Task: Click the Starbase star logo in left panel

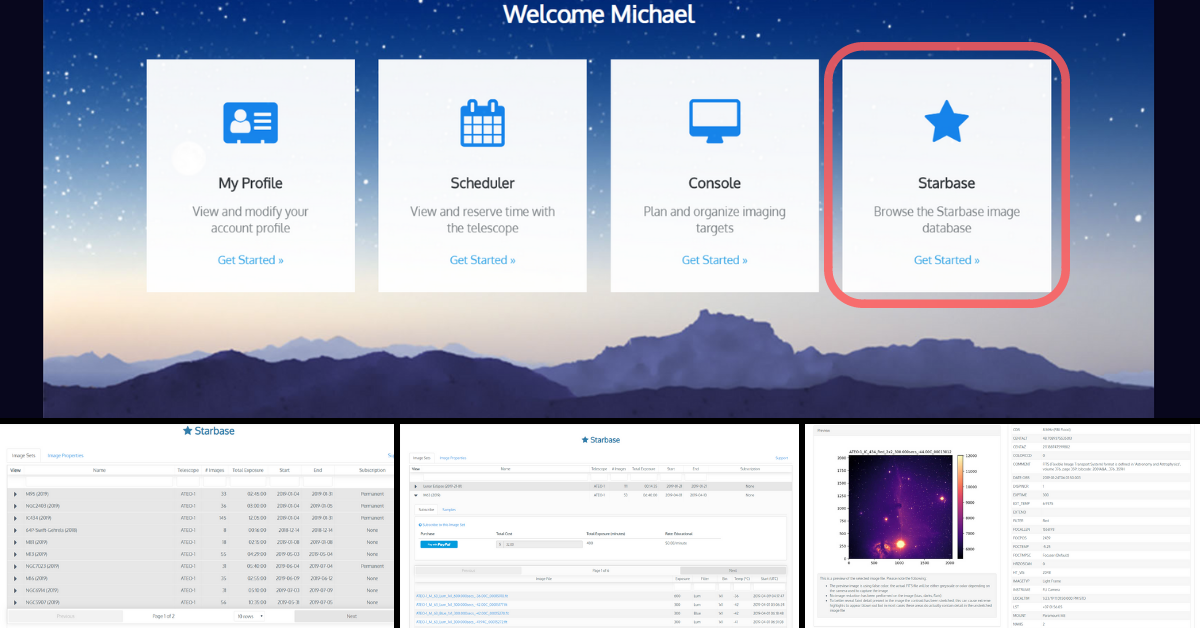Action: pyautogui.click(x=187, y=431)
